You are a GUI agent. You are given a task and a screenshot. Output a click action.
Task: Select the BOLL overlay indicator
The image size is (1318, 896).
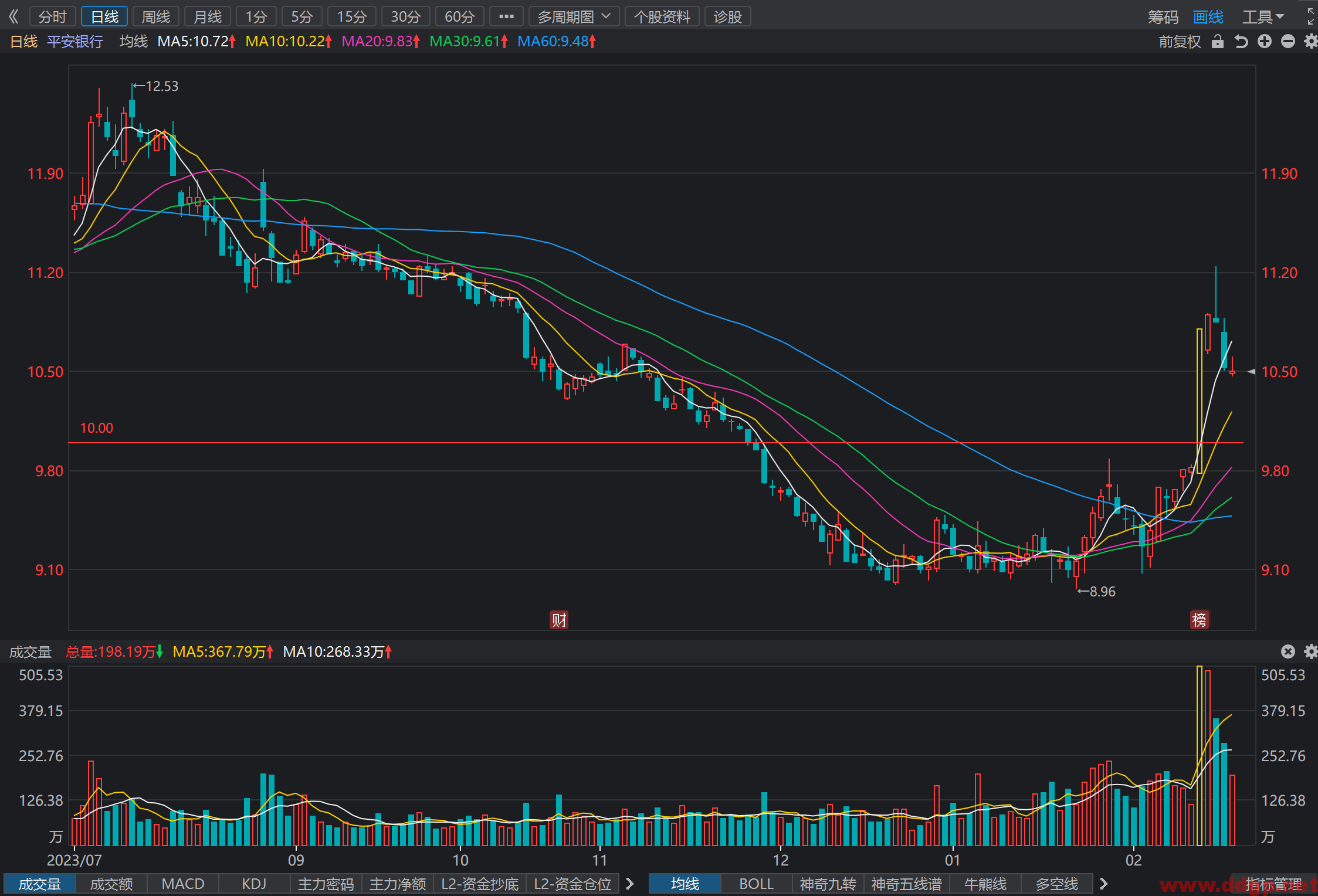(757, 884)
